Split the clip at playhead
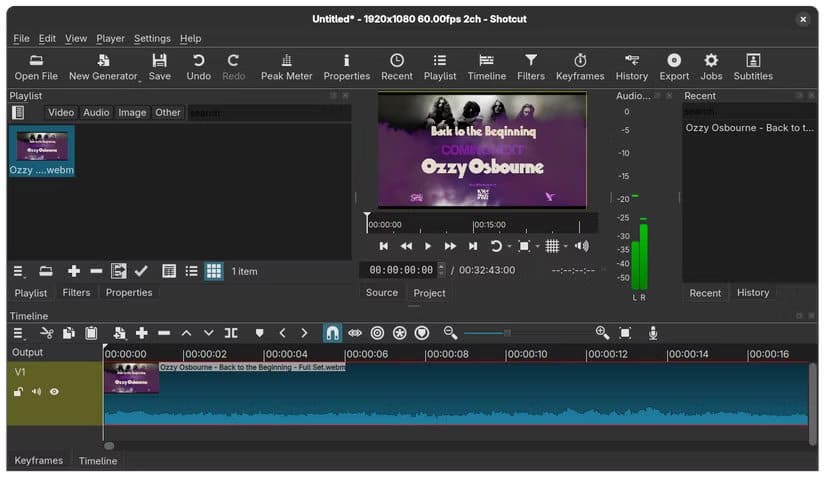Image resolution: width=825 pixels, height=478 pixels. click(x=231, y=333)
